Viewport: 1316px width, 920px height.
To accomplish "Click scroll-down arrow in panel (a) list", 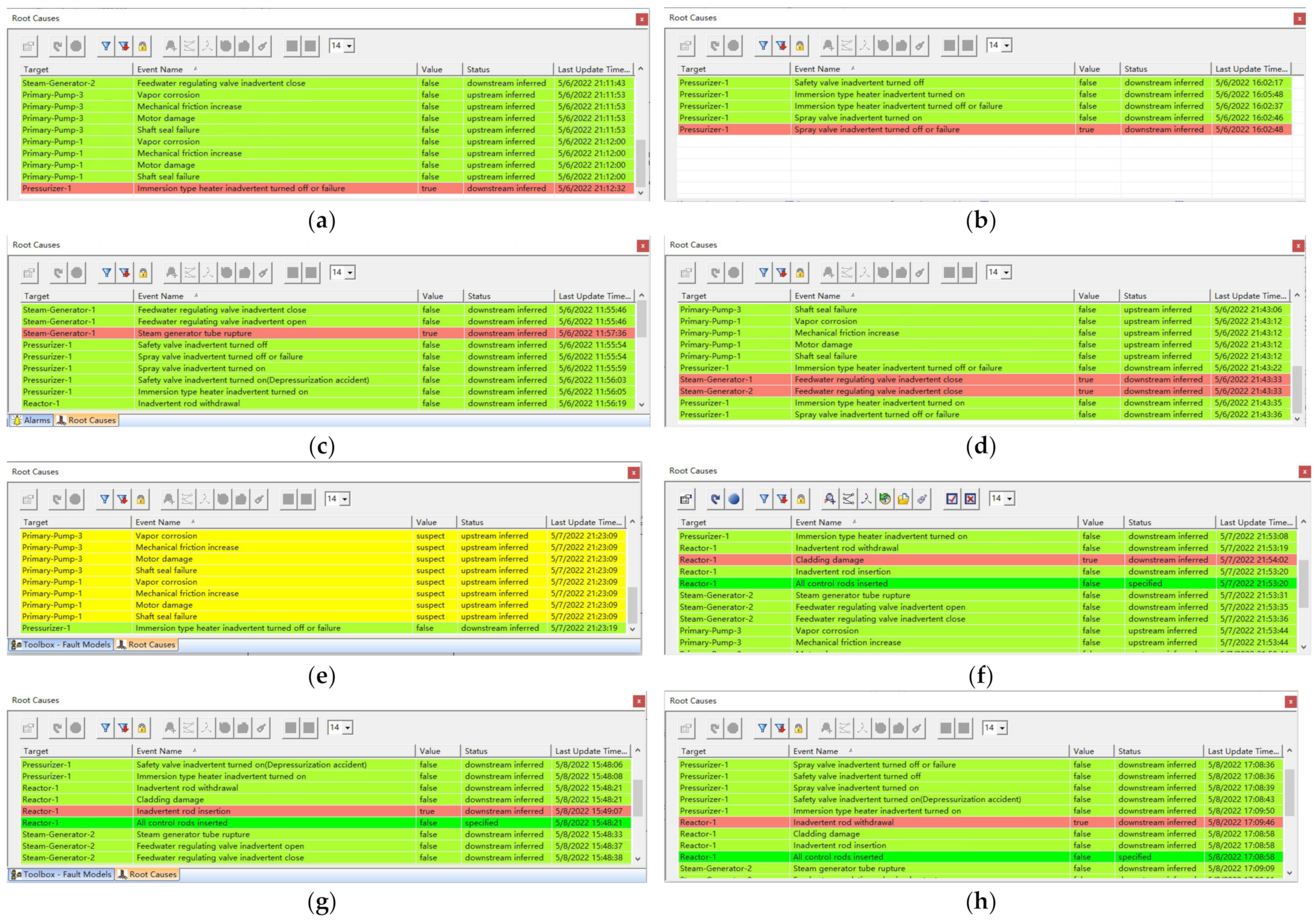I will [641, 193].
